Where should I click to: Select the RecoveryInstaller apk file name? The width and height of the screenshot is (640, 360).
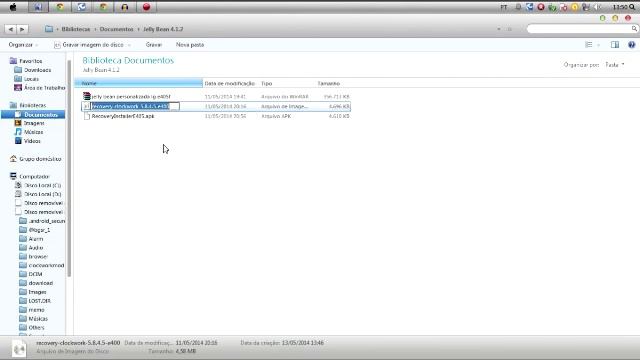point(123,116)
